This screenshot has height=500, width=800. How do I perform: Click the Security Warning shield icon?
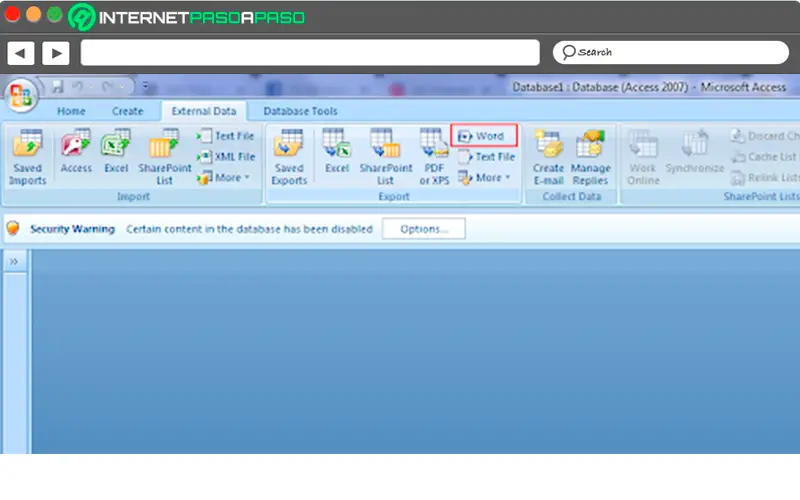(13, 228)
